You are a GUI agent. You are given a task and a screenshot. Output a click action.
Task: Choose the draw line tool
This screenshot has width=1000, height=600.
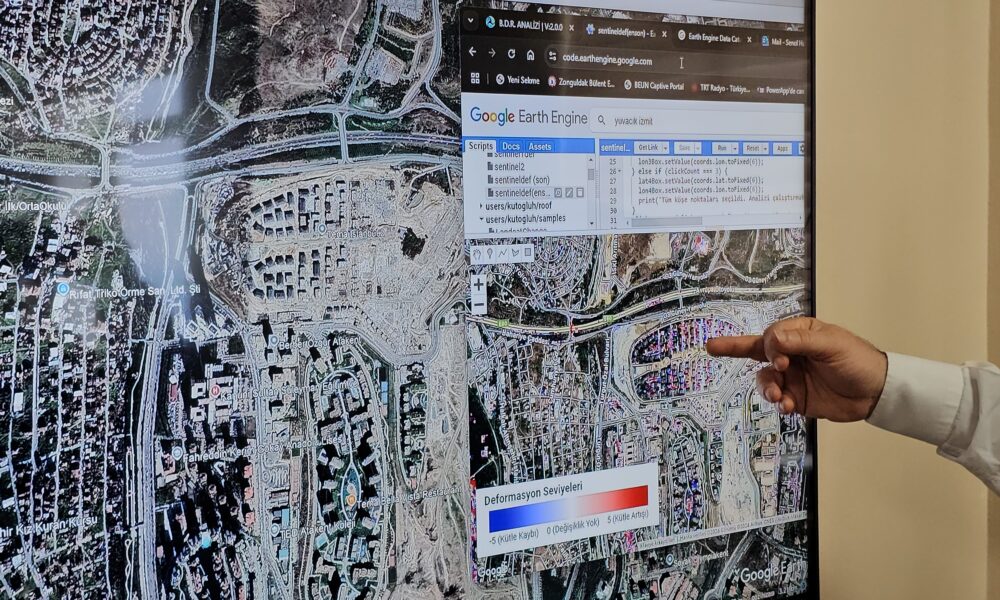[x=502, y=253]
